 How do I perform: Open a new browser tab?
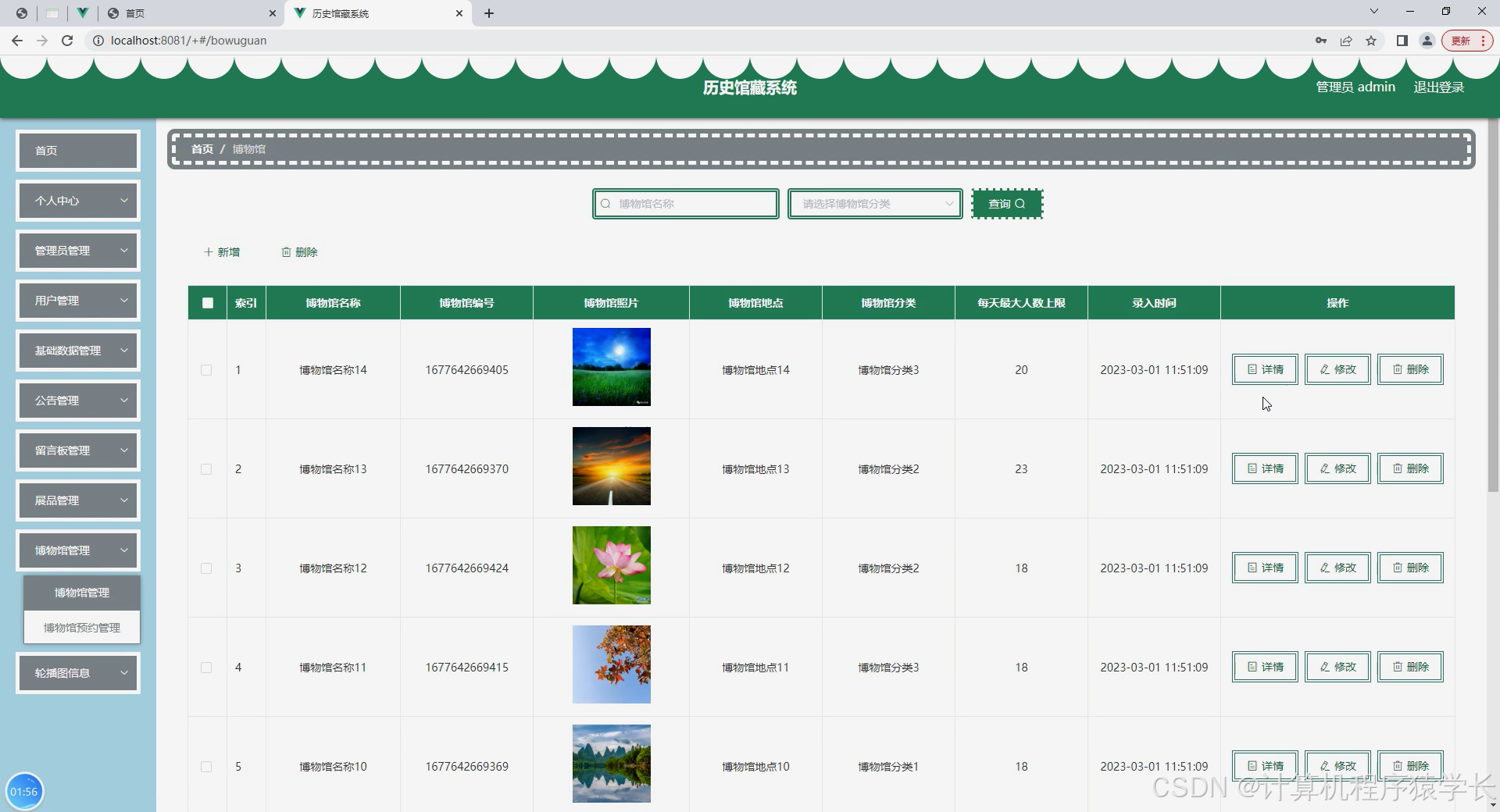(489, 13)
